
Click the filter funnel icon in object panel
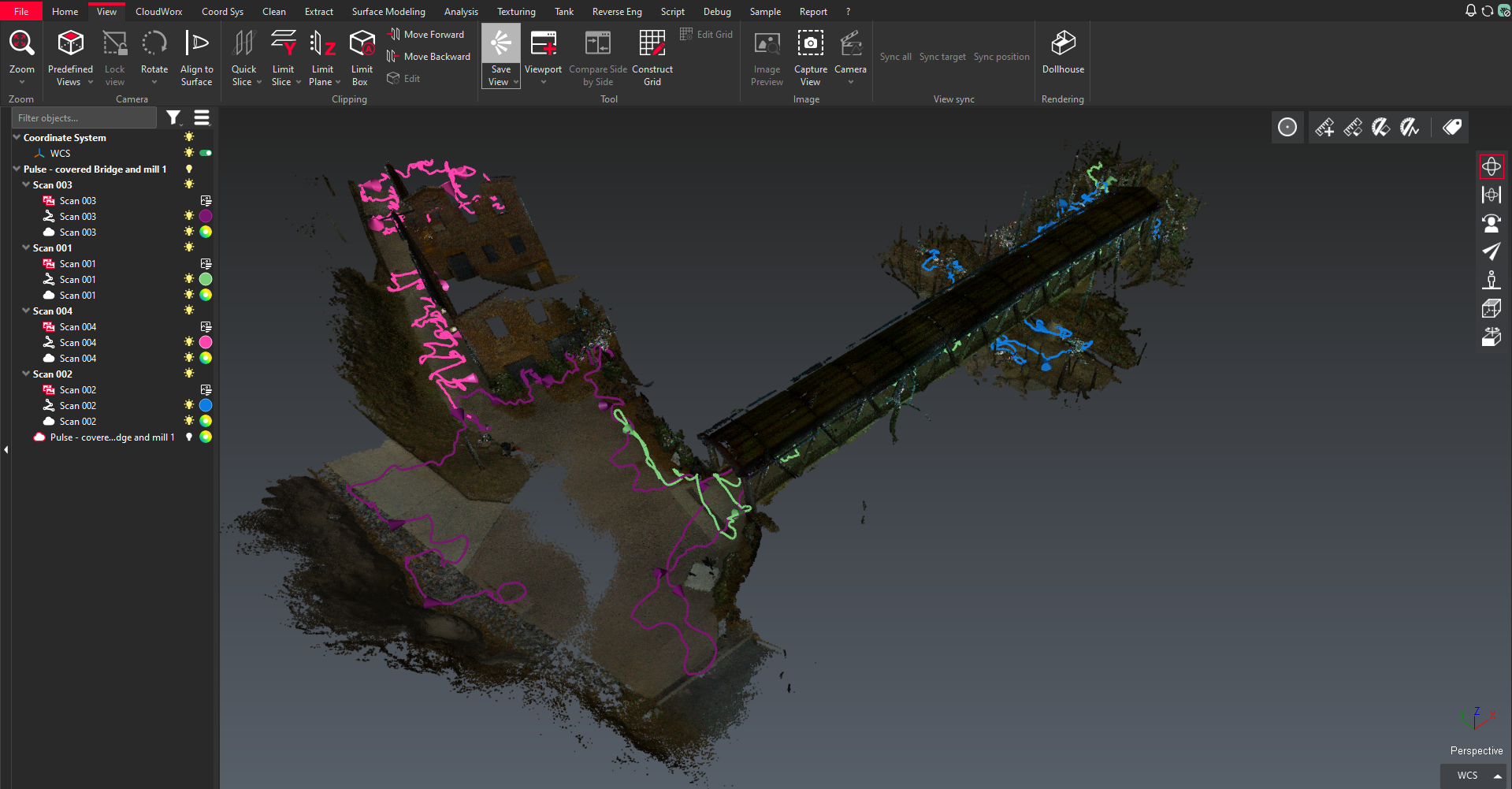tap(173, 118)
